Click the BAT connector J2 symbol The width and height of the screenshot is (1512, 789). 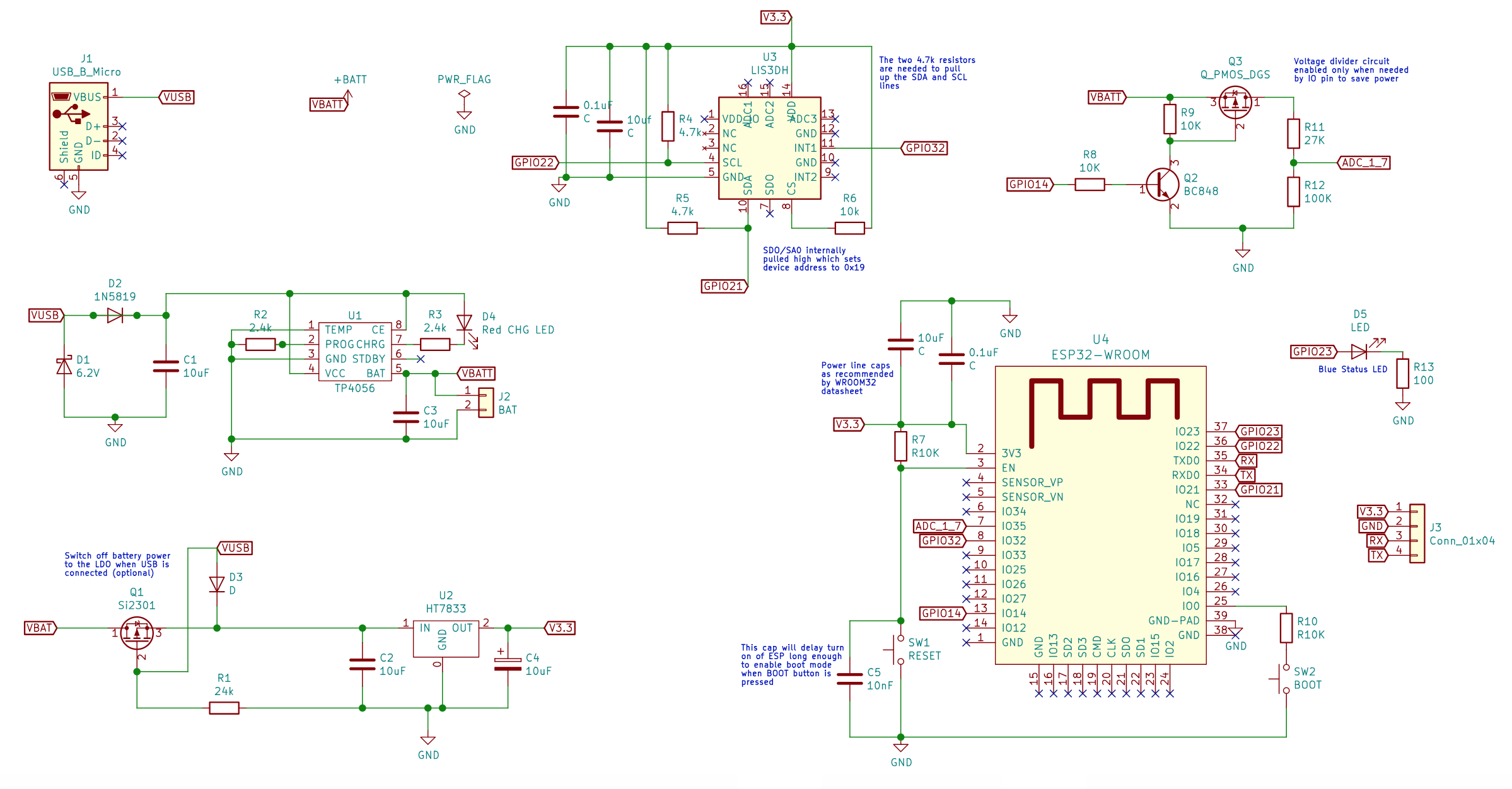pyautogui.click(x=486, y=403)
